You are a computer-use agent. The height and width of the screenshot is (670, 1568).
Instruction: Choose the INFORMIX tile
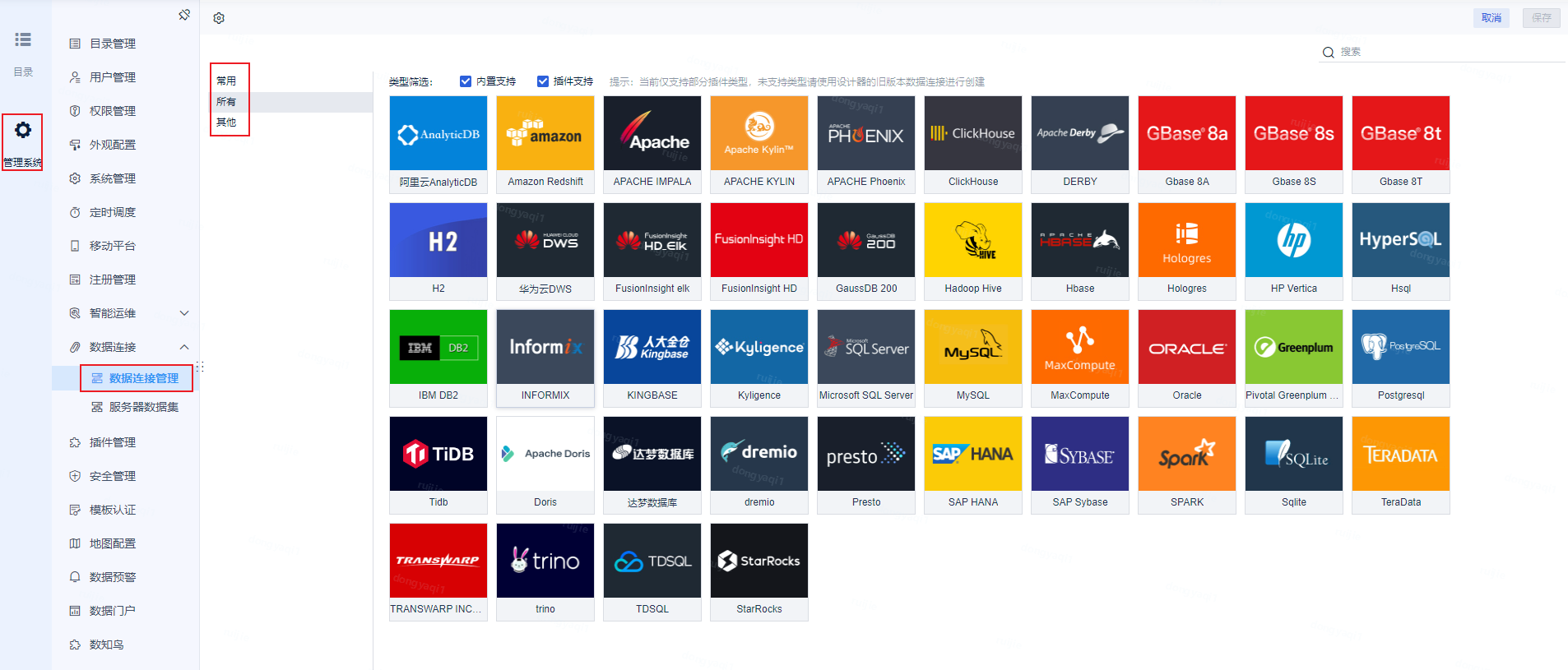(545, 358)
